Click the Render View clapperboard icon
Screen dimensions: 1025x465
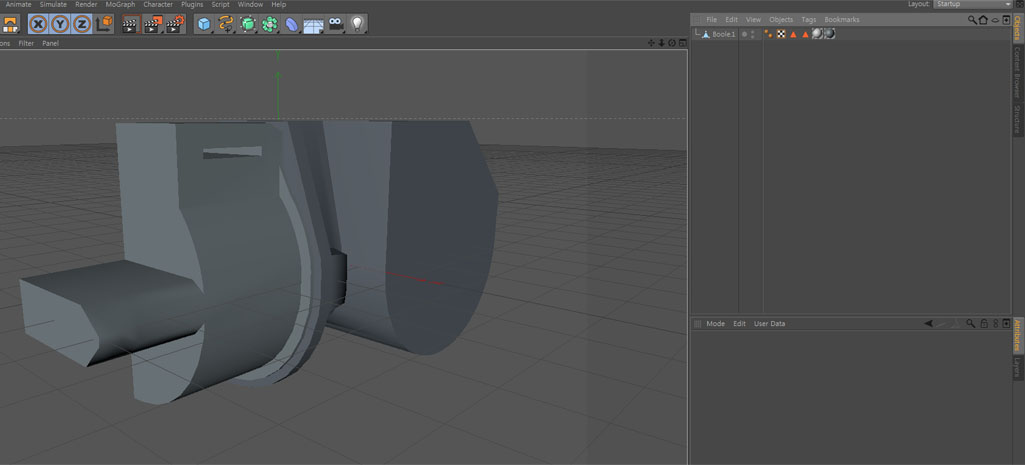coord(130,24)
